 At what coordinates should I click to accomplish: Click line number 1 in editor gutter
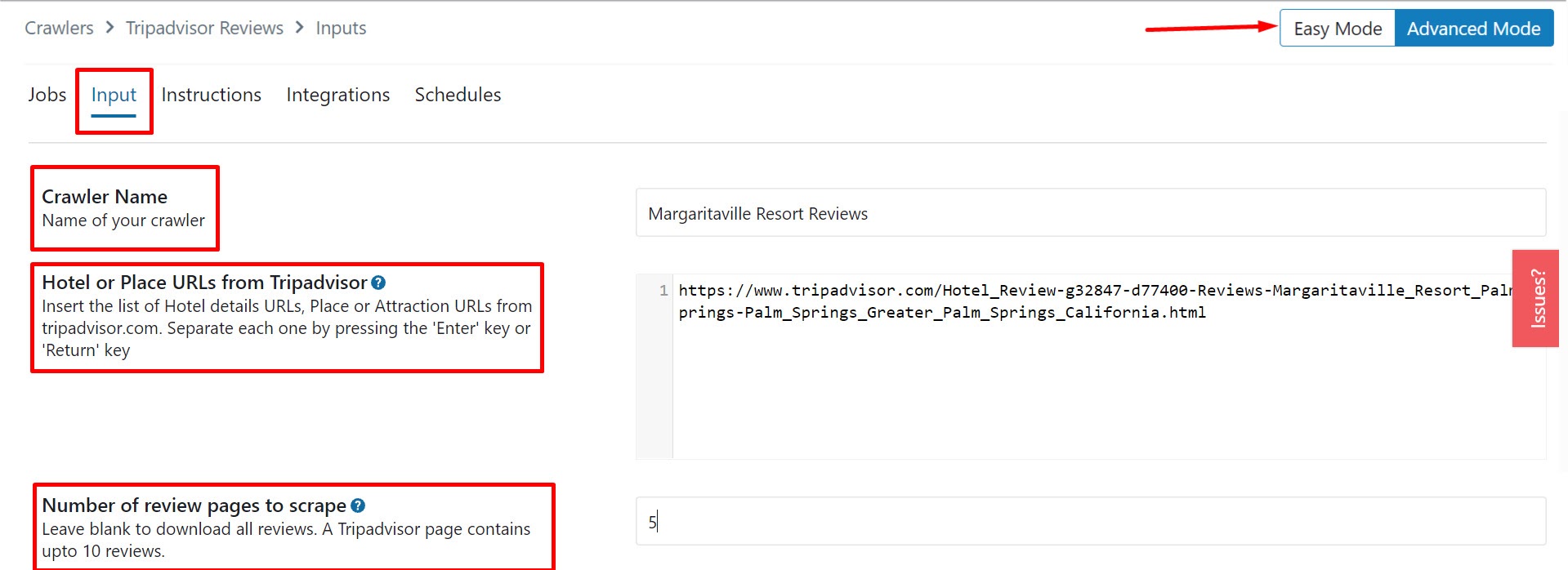coord(663,291)
